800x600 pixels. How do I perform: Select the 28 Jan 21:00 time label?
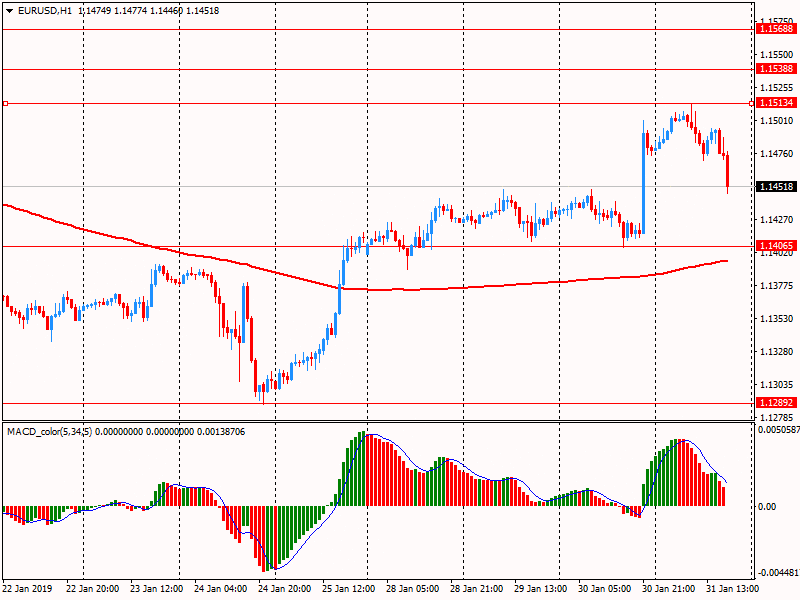(477, 588)
